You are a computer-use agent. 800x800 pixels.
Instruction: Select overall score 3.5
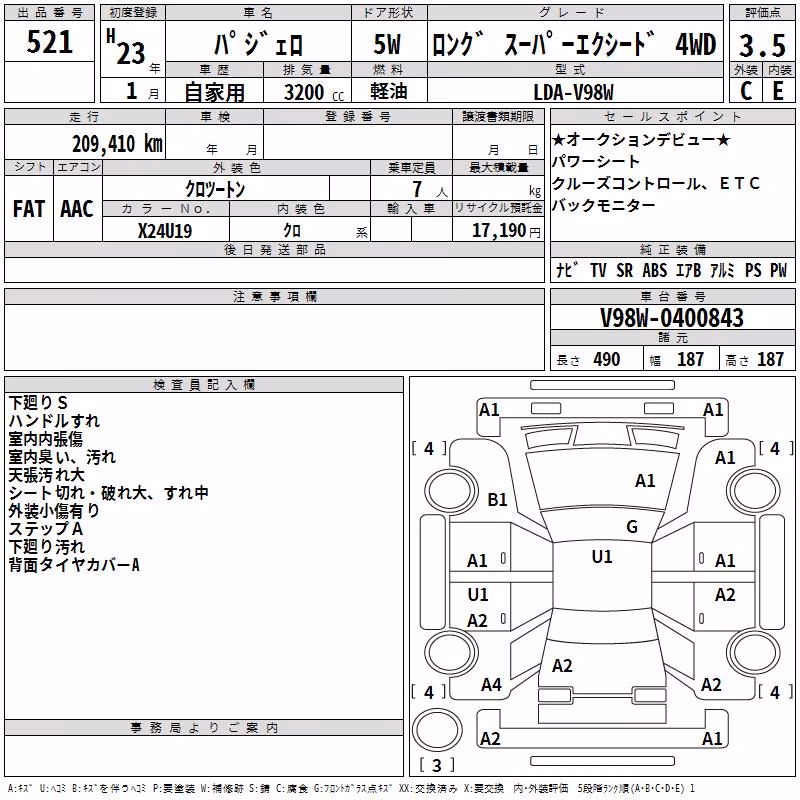pyautogui.click(x=762, y=45)
